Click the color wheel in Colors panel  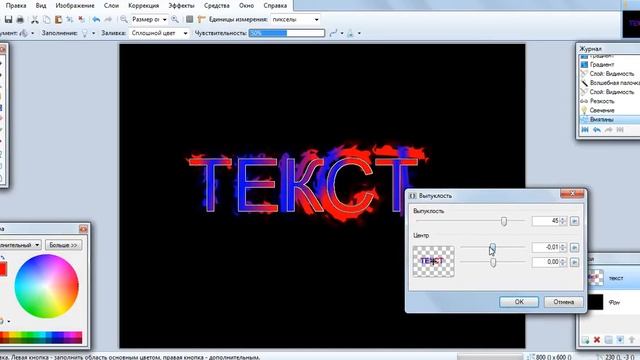(x=47, y=286)
